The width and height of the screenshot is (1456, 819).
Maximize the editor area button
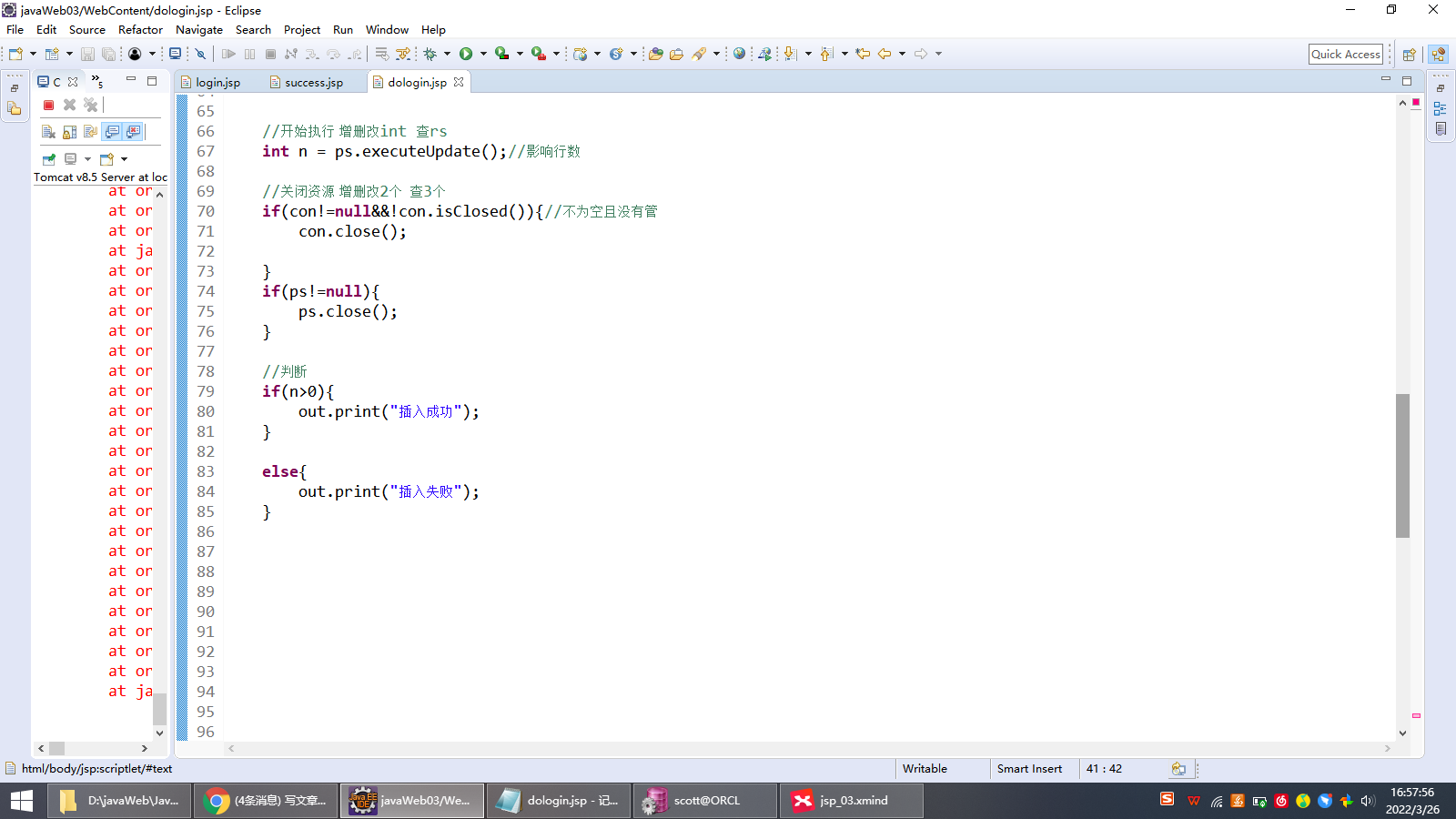point(1407,81)
